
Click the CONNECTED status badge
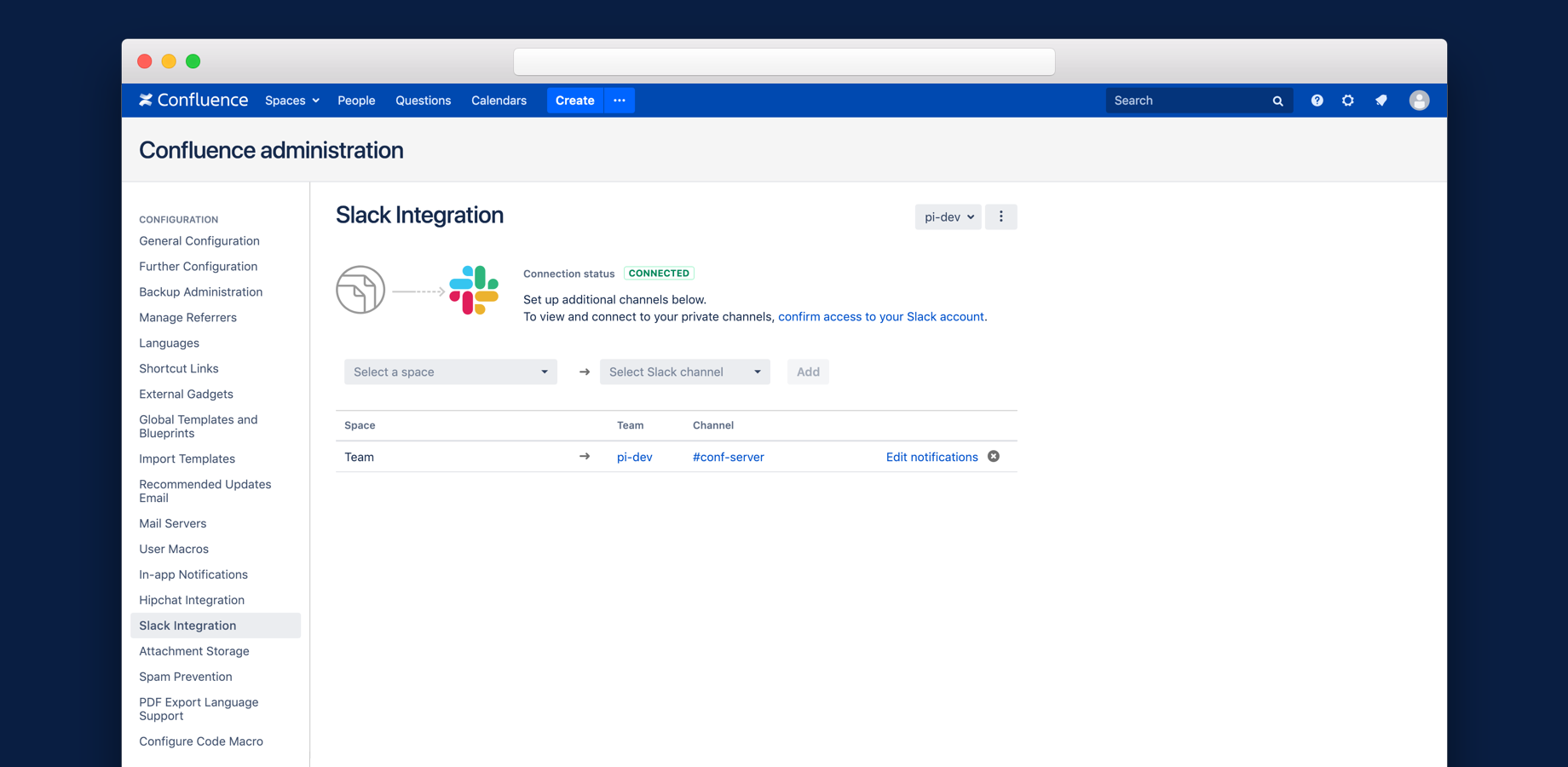(x=659, y=274)
